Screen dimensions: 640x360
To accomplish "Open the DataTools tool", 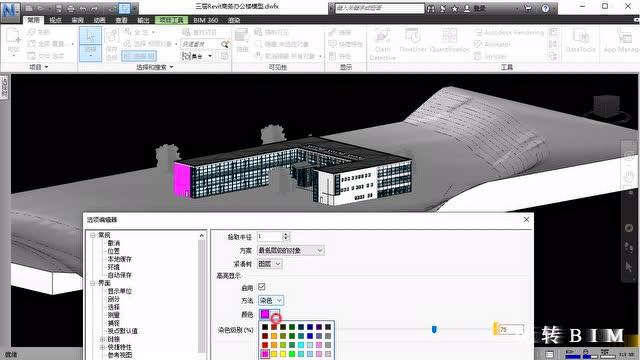I will 580,41.
